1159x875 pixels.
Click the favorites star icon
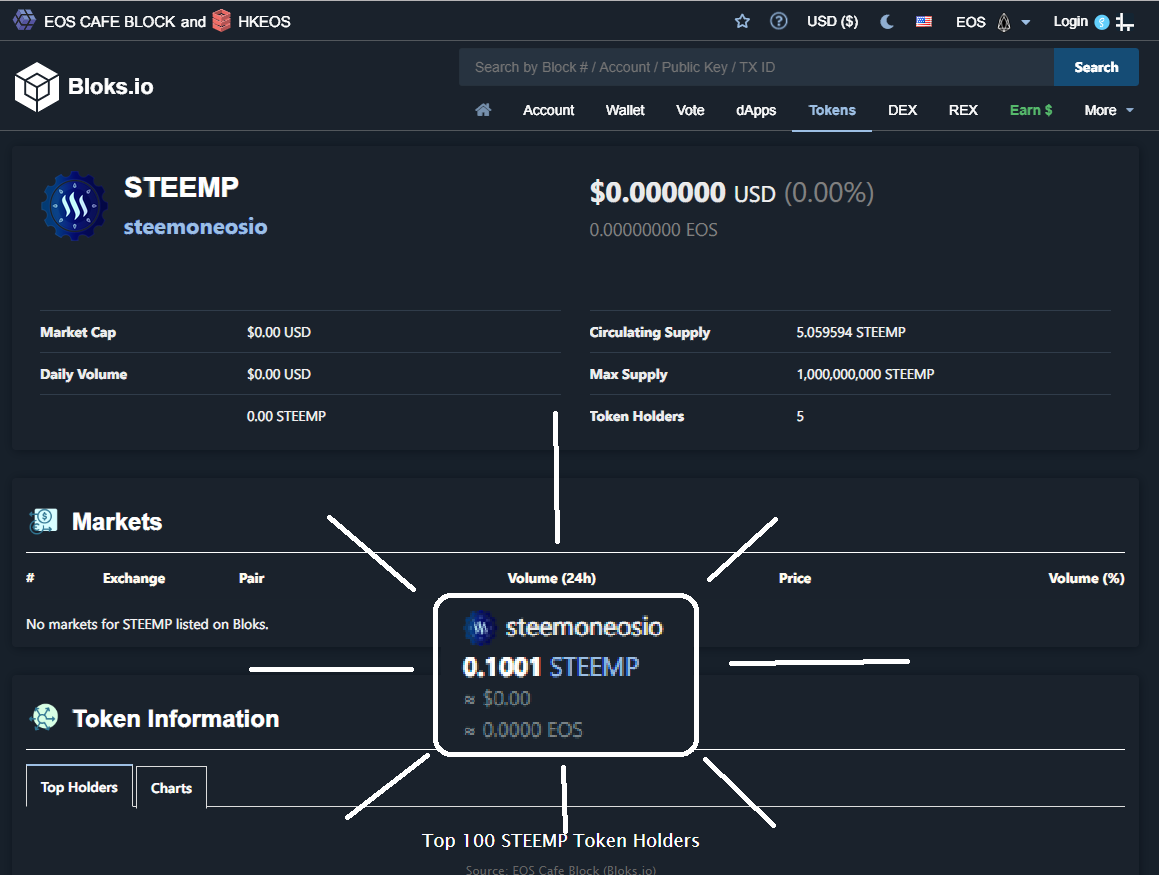[742, 21]
